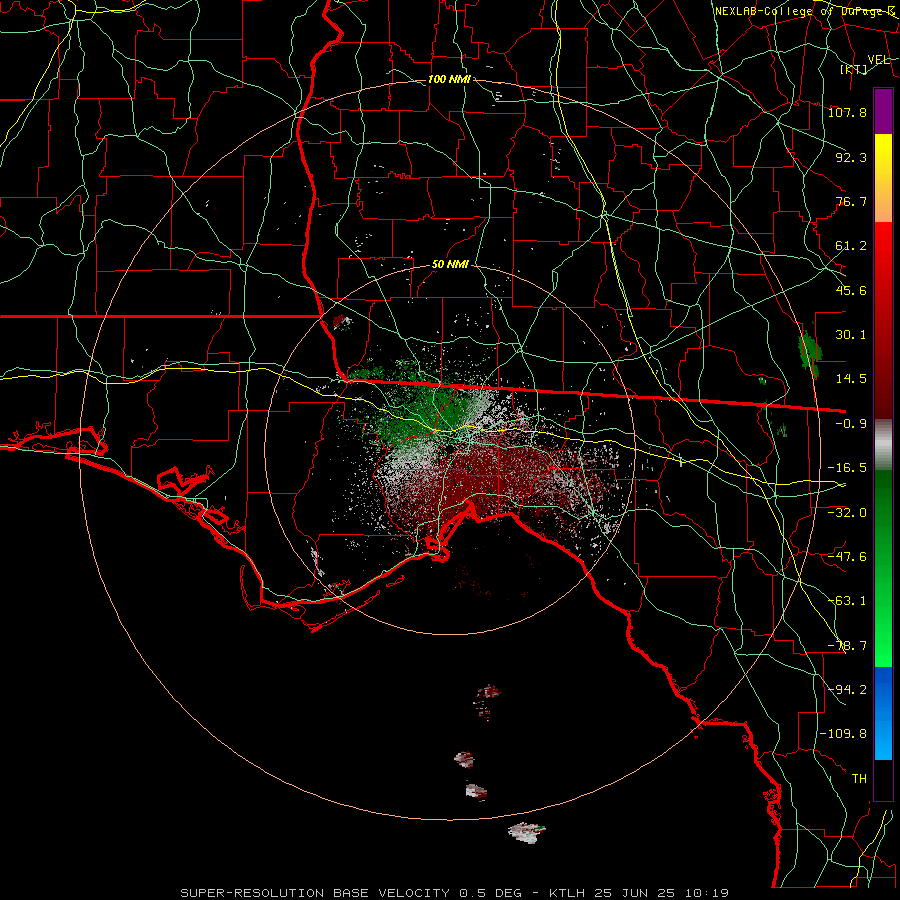Select the -16.5 velocity scale value

click(847, 468)
